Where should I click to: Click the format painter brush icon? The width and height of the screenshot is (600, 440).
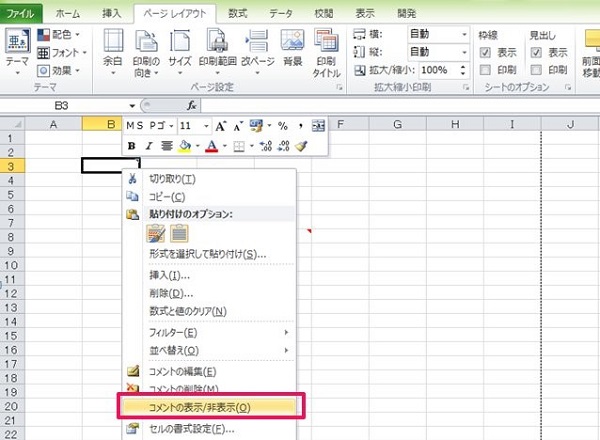coord(302,146)
